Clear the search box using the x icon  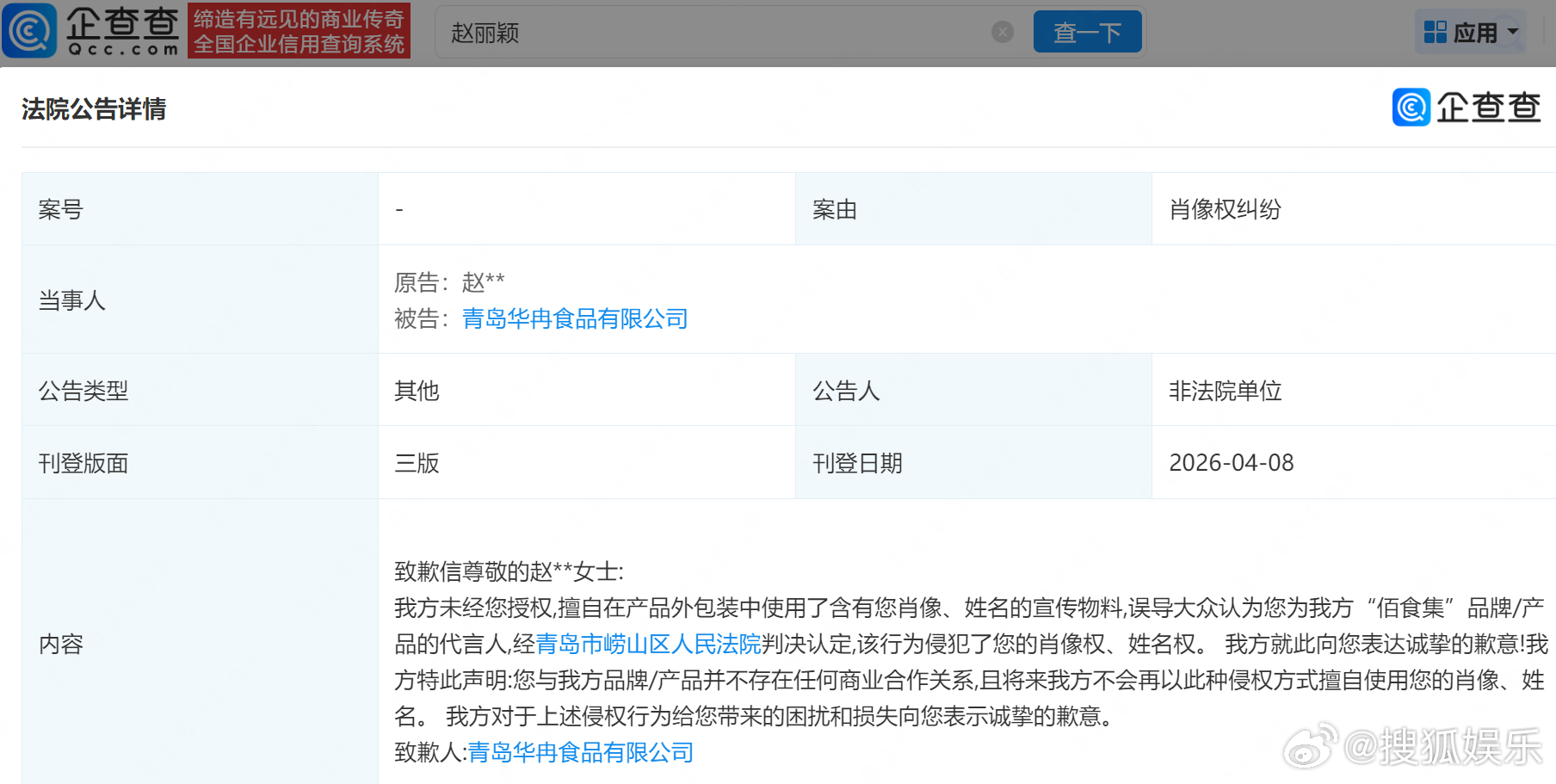pyautogui.click(x=1002, y=31)
